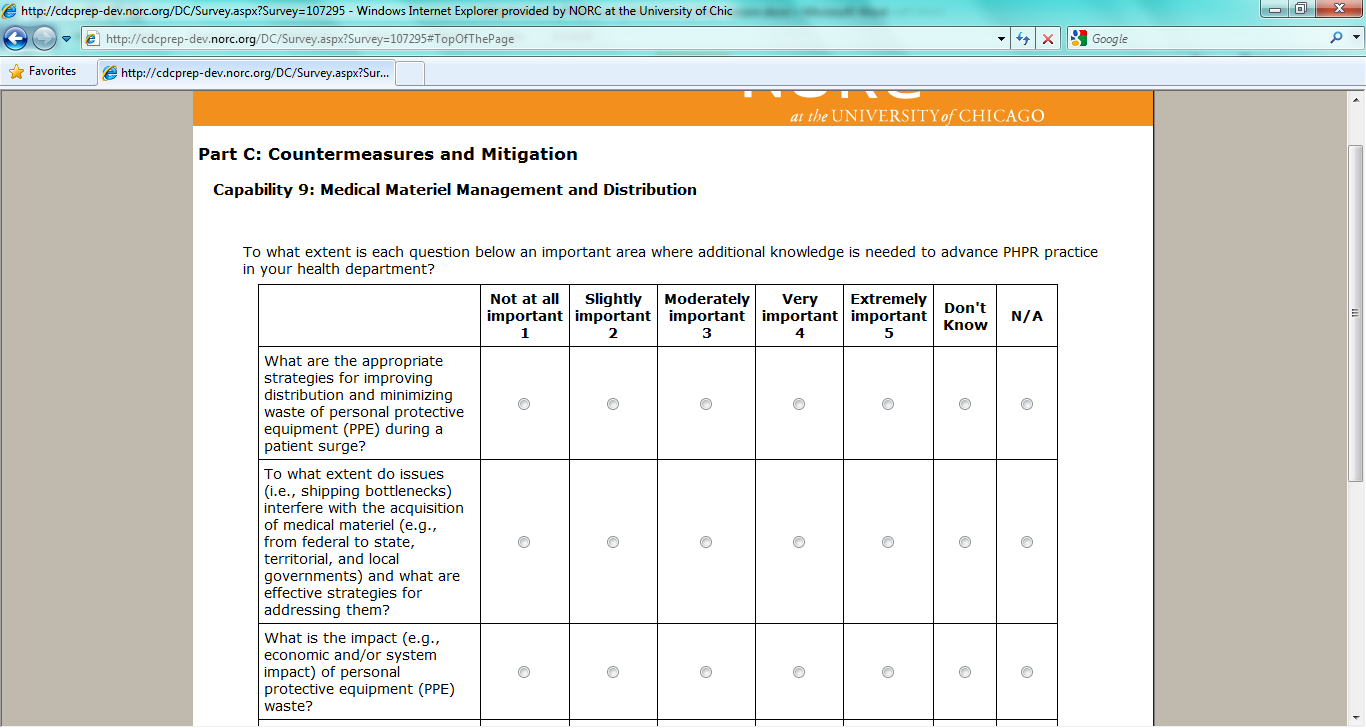This screenshot has width=1366, height=728.
Task: Click the search magnifier icon
Action: point(1336,39)
